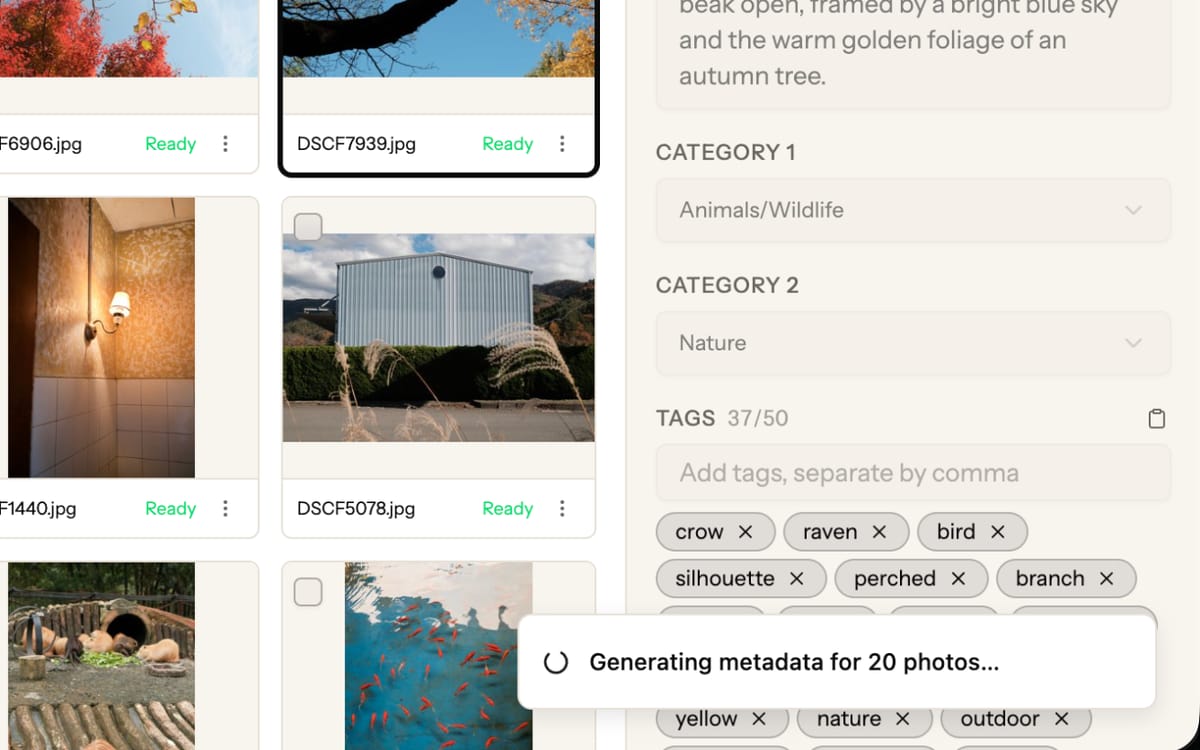
Task: Open the three-dot menu for F1440.jpg
Action: click(x=225, y=508)
